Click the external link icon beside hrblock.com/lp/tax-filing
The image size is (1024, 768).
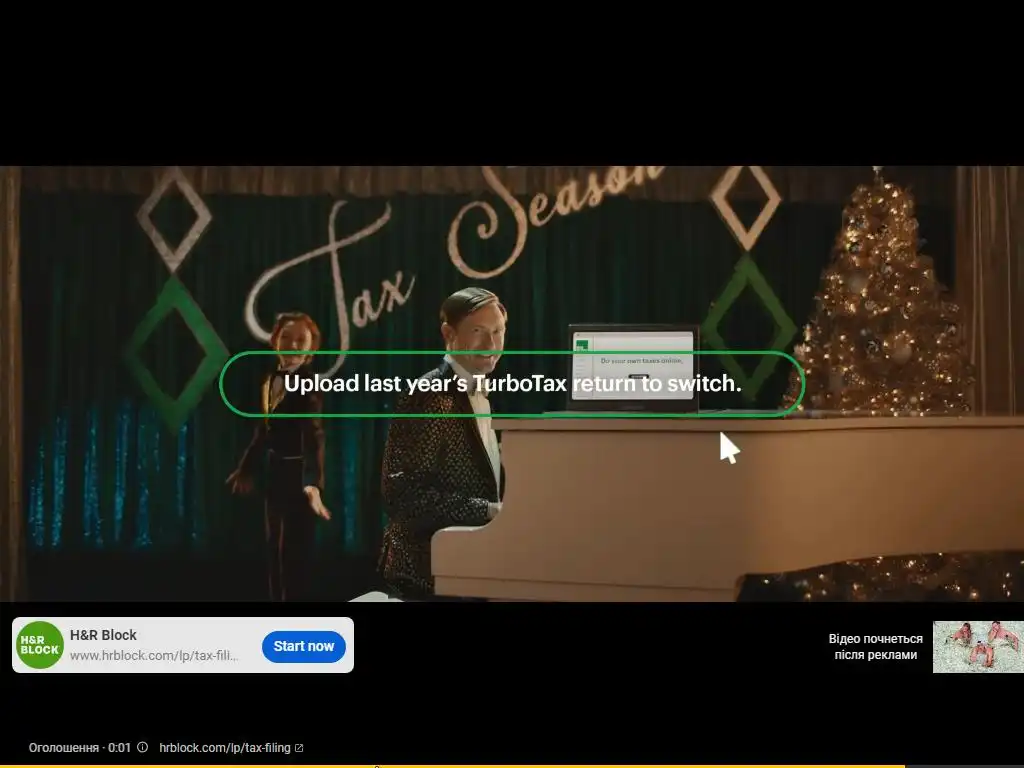point(299,748)
